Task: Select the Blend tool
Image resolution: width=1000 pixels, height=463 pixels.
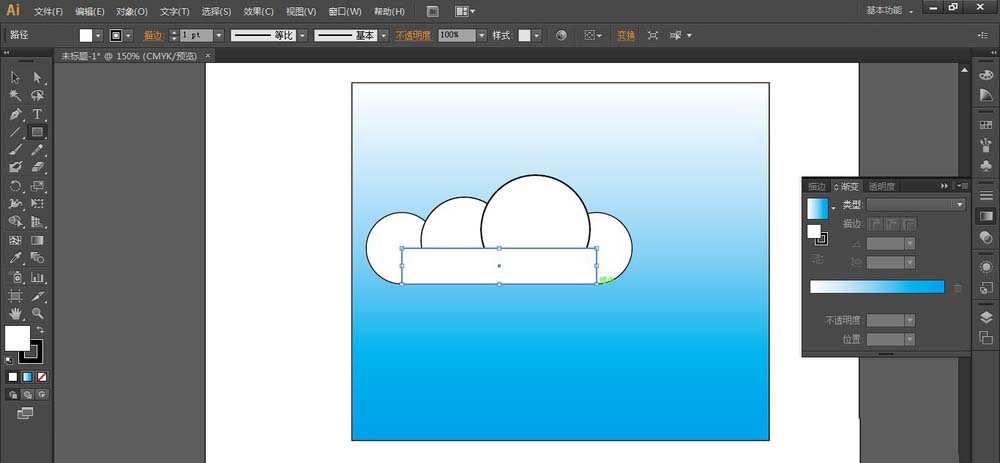Action: pos(38,258)
